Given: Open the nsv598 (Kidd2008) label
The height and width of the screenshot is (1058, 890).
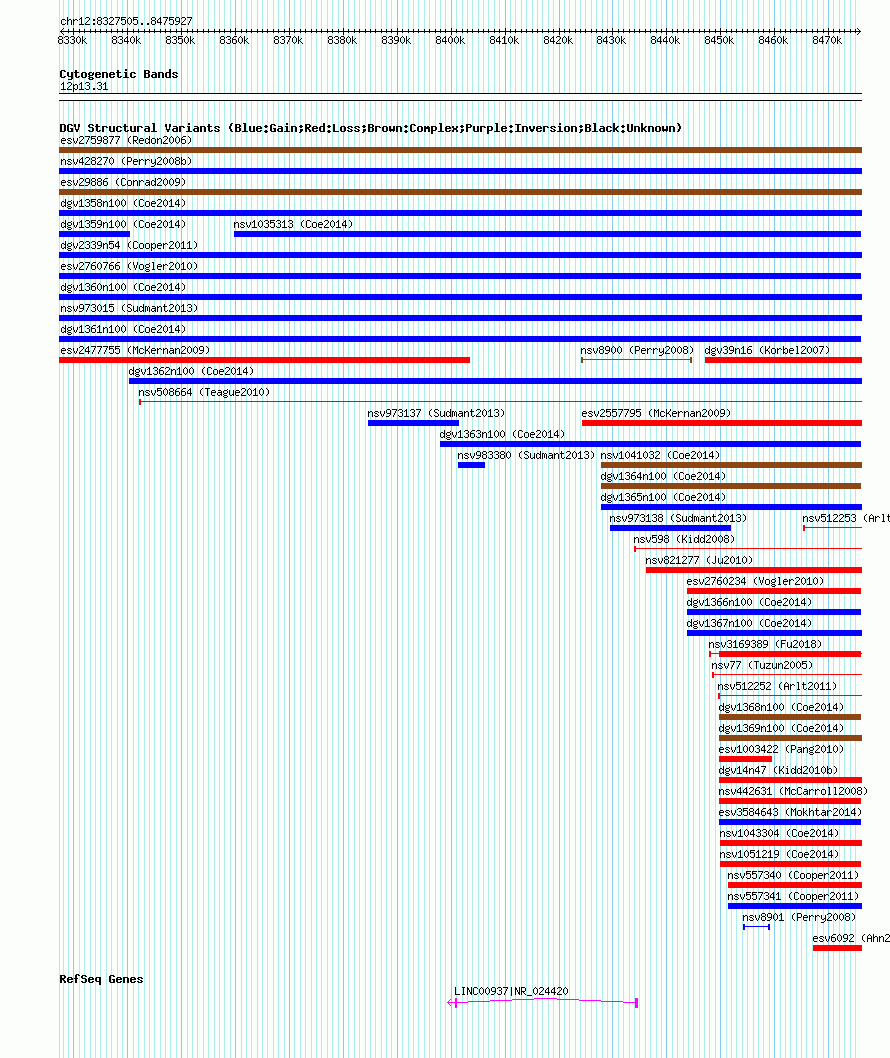Looking at the screenshot, I should click(684, 539).
